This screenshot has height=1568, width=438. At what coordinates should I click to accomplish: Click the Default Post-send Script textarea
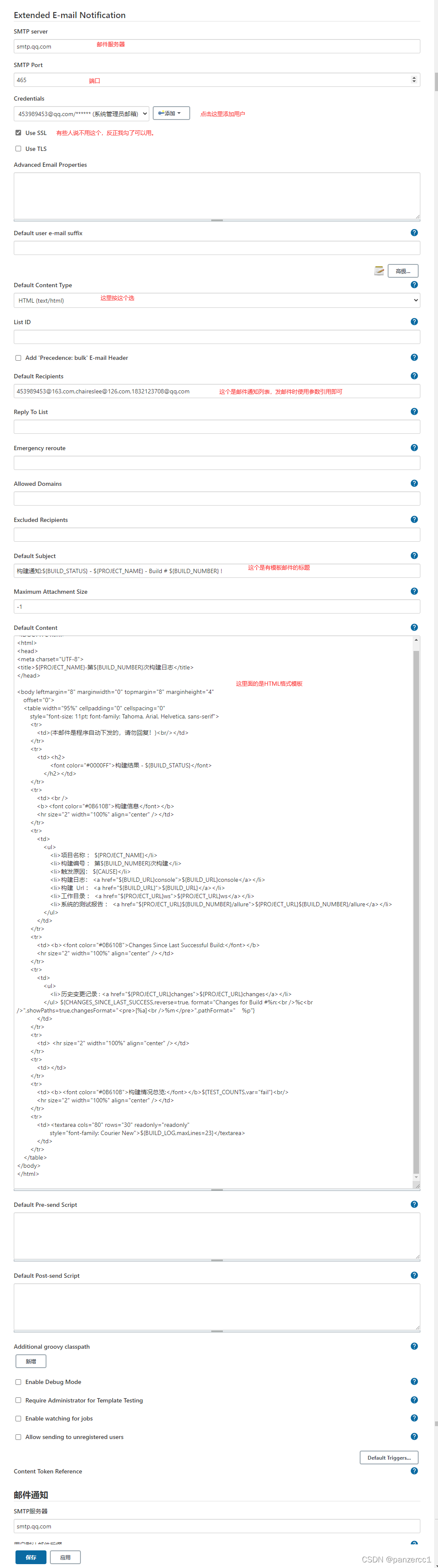pyautogui.click(x=217, y=1307)
